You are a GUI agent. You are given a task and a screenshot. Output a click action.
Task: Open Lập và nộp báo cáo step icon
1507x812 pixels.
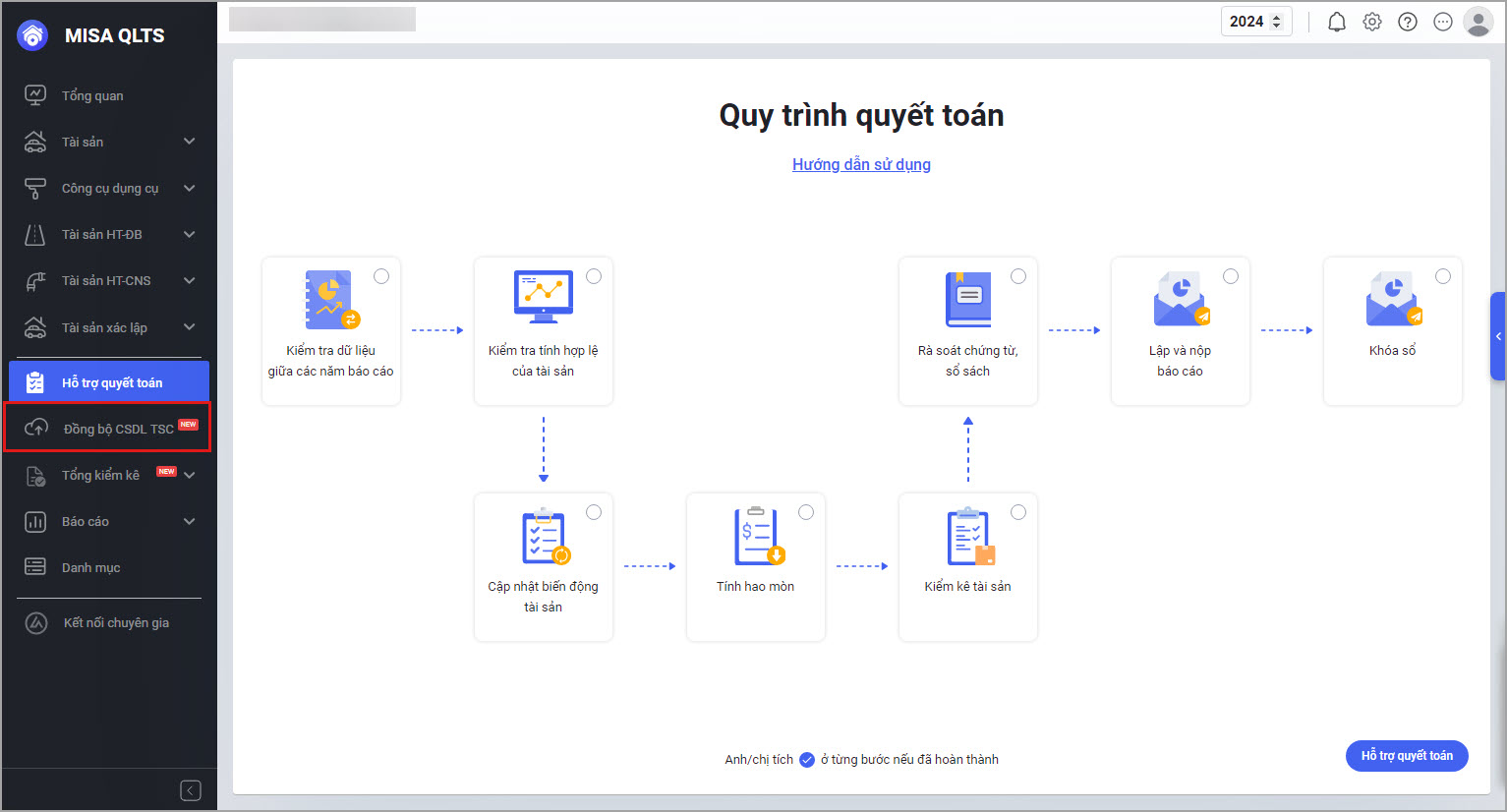[1181, 299]
